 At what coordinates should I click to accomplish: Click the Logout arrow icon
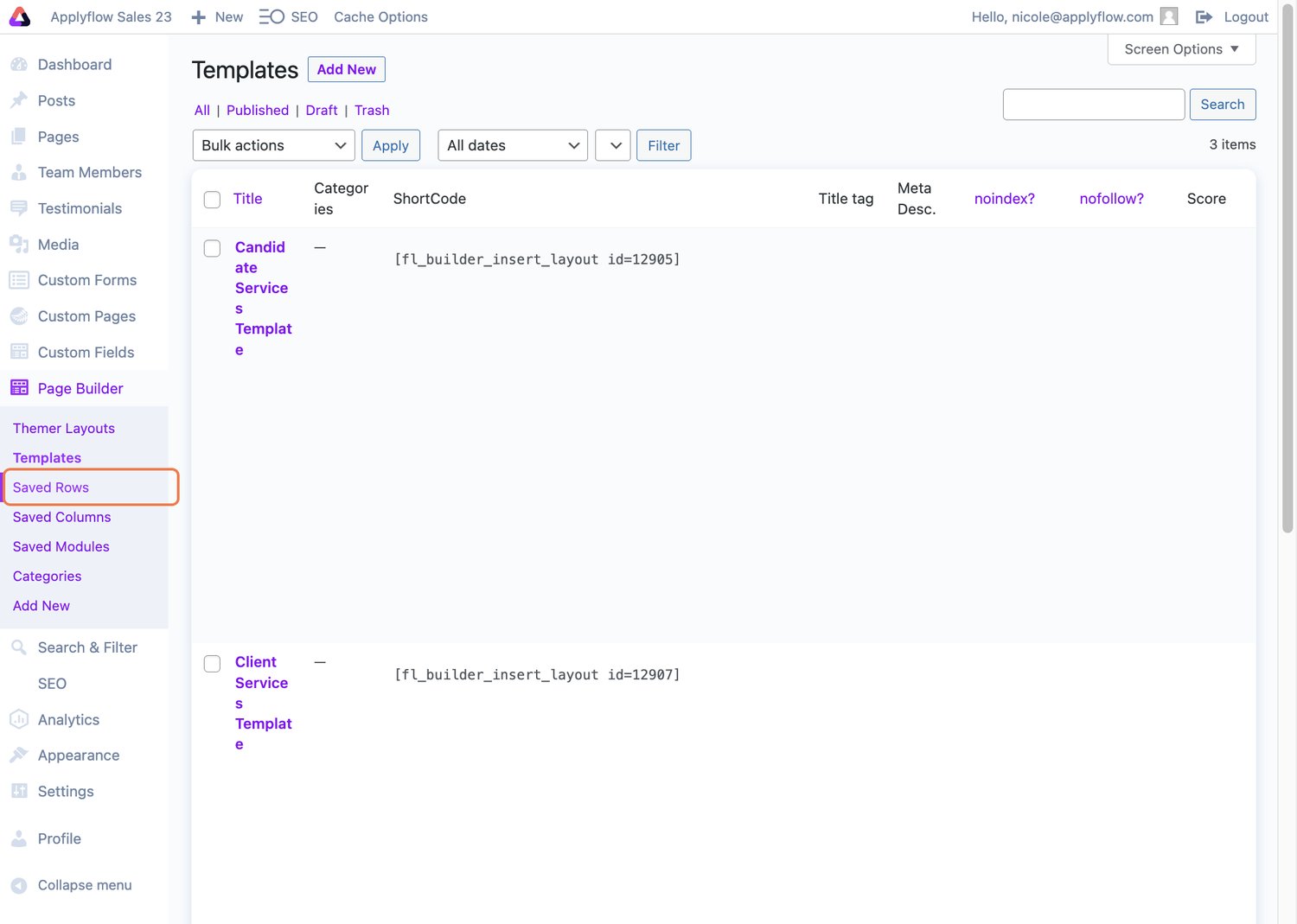1204,16
